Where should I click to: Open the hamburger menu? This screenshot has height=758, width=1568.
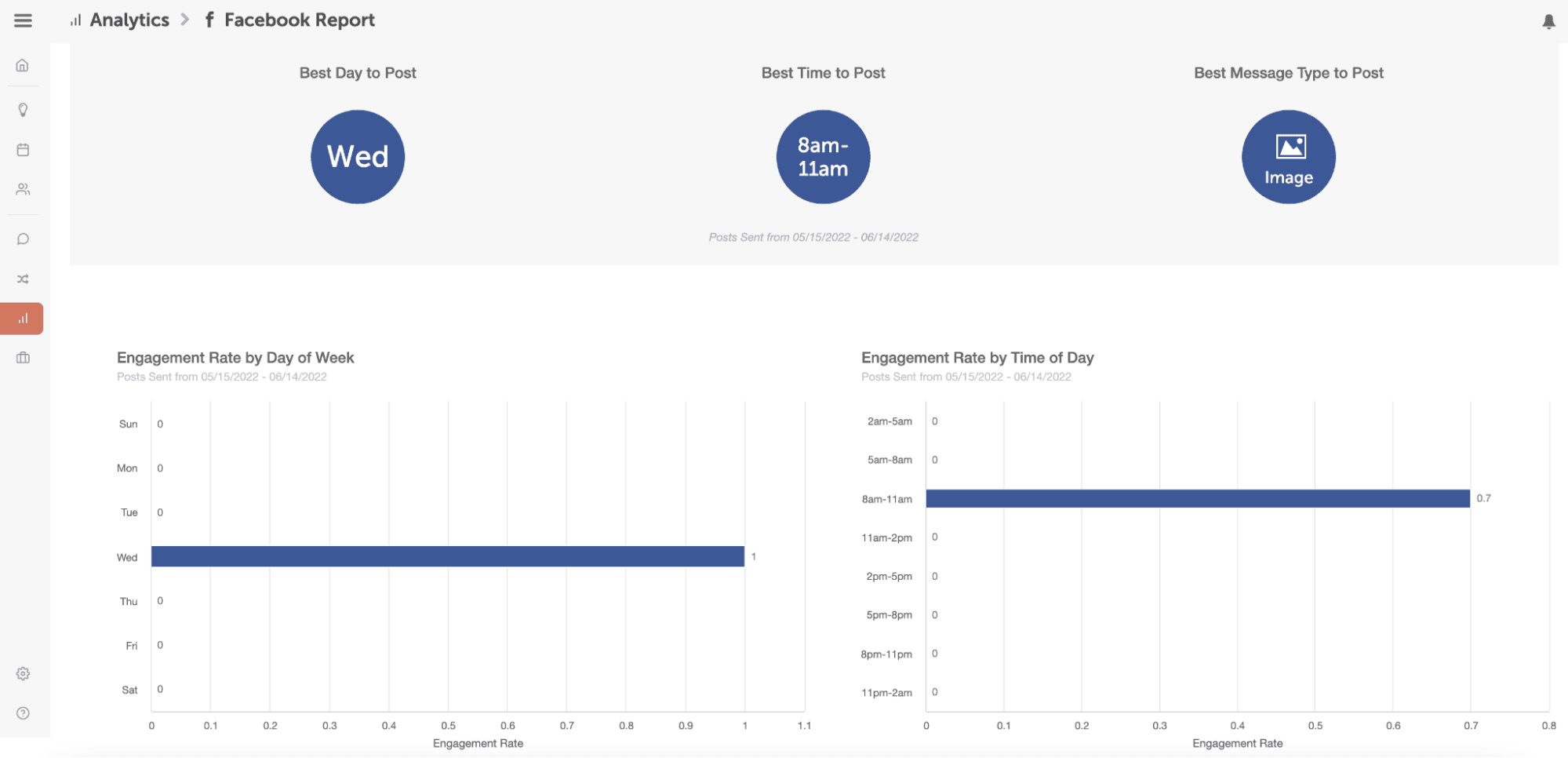coord(23,20)
